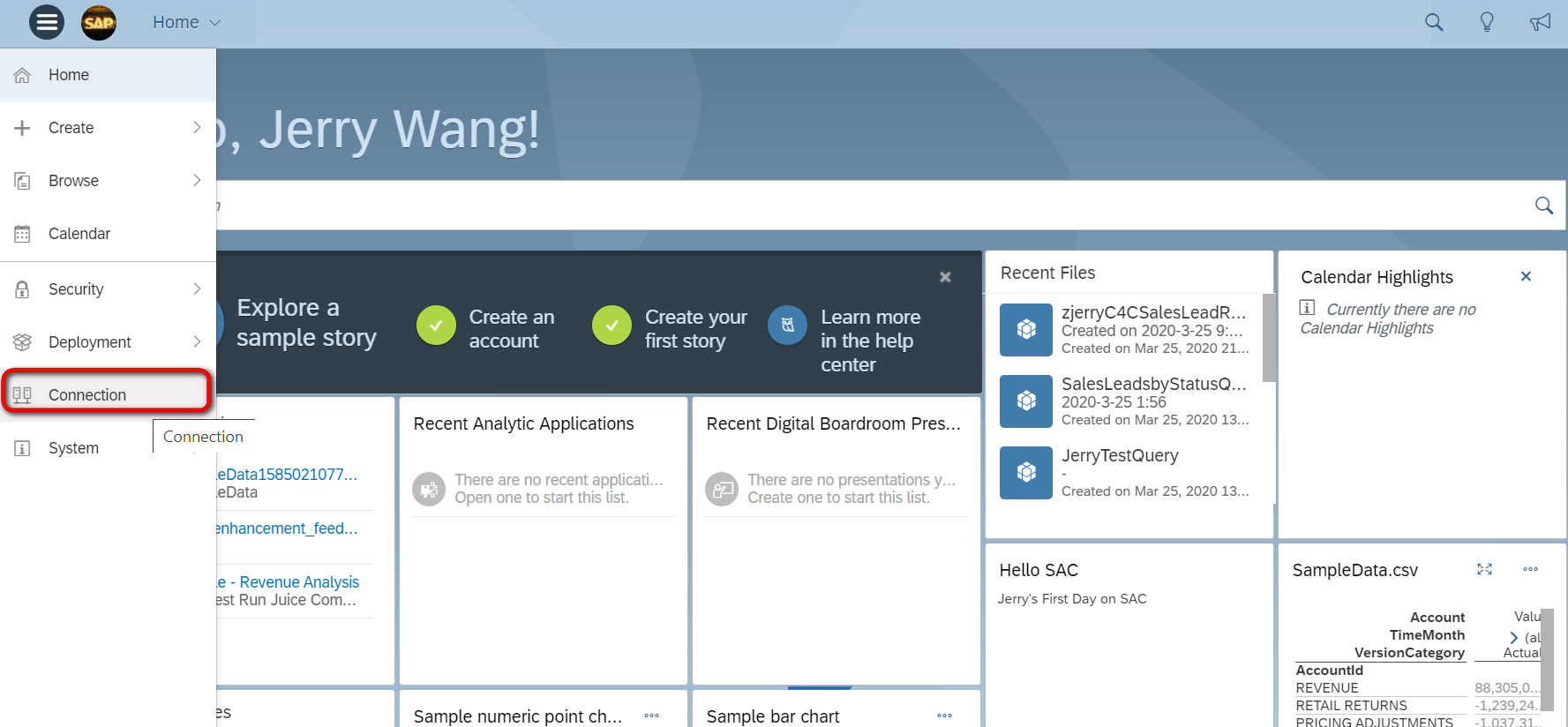1568x727 pixels.
Task: Open the Revenue Analysis link
Action: click(289, 582)
